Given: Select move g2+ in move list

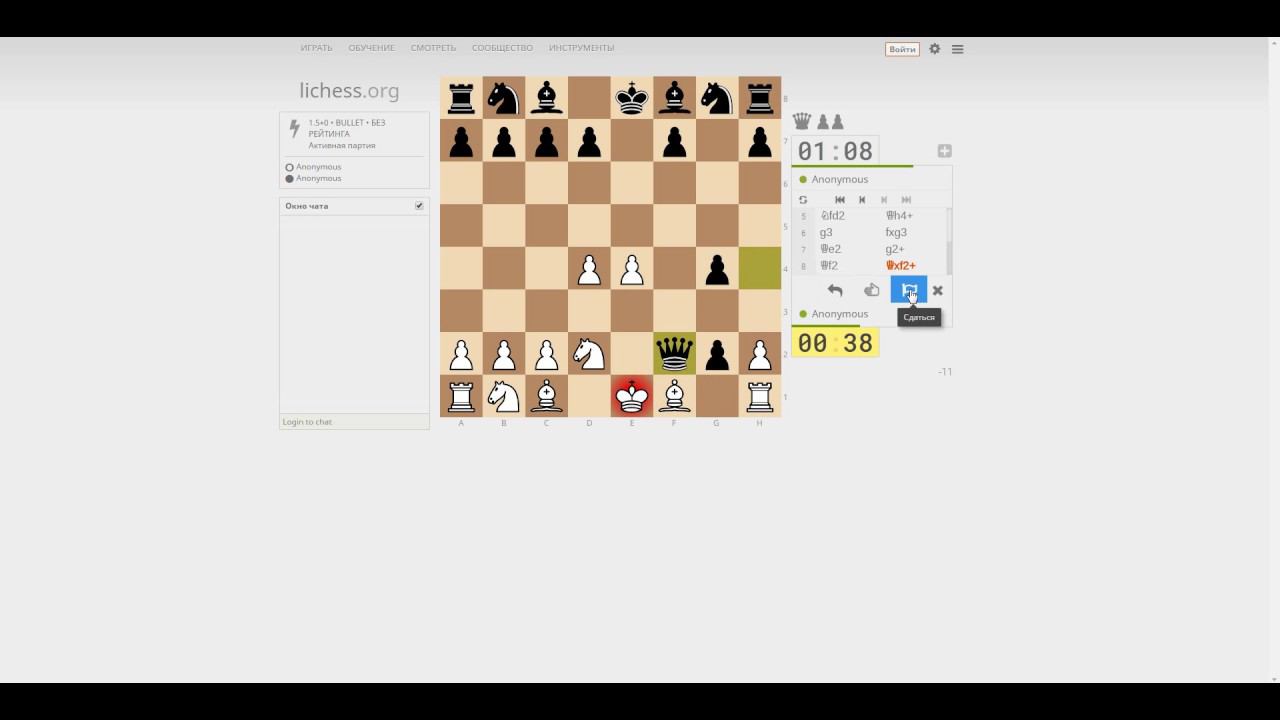Looking at the screenshot, I should pos(895,249).
